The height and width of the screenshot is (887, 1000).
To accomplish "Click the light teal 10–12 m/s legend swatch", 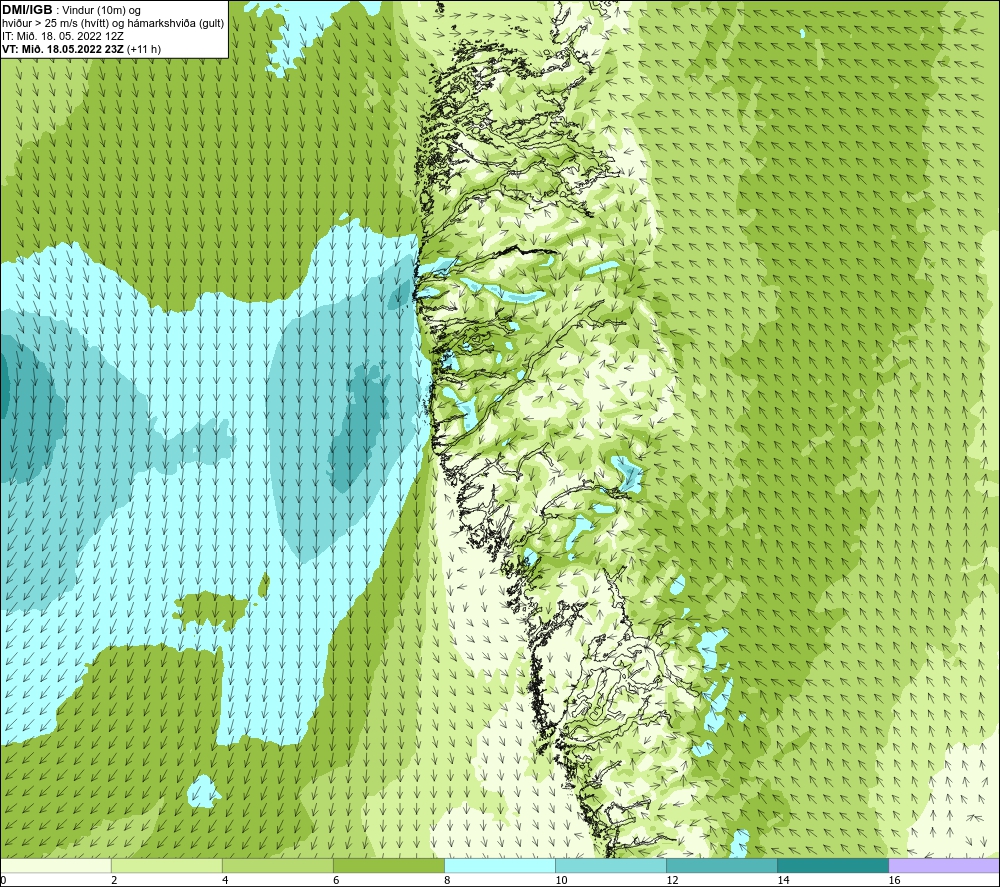I will [x=611, y=865].
